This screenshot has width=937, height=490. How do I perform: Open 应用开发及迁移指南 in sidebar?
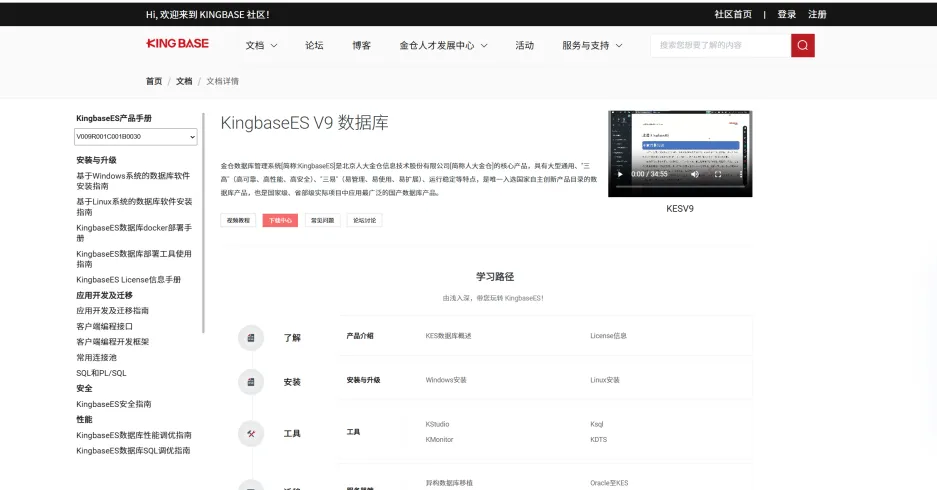pyautogui.click(x=112, y=311)
